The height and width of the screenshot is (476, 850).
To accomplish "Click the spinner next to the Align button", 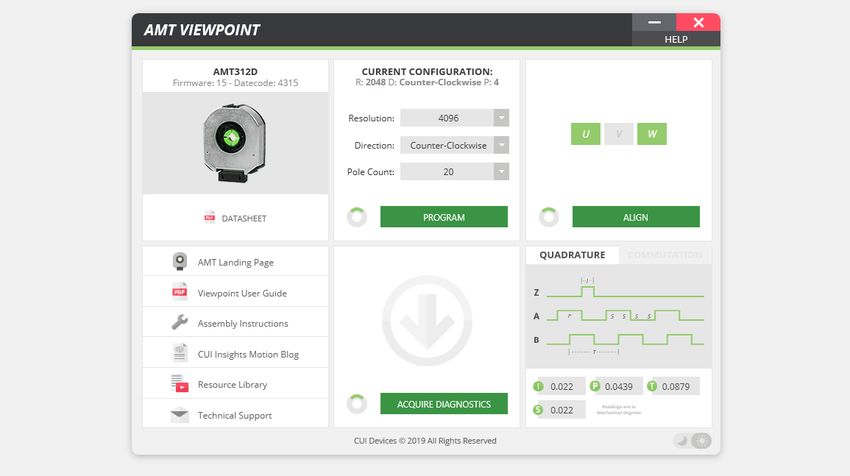I will [549, 217].
